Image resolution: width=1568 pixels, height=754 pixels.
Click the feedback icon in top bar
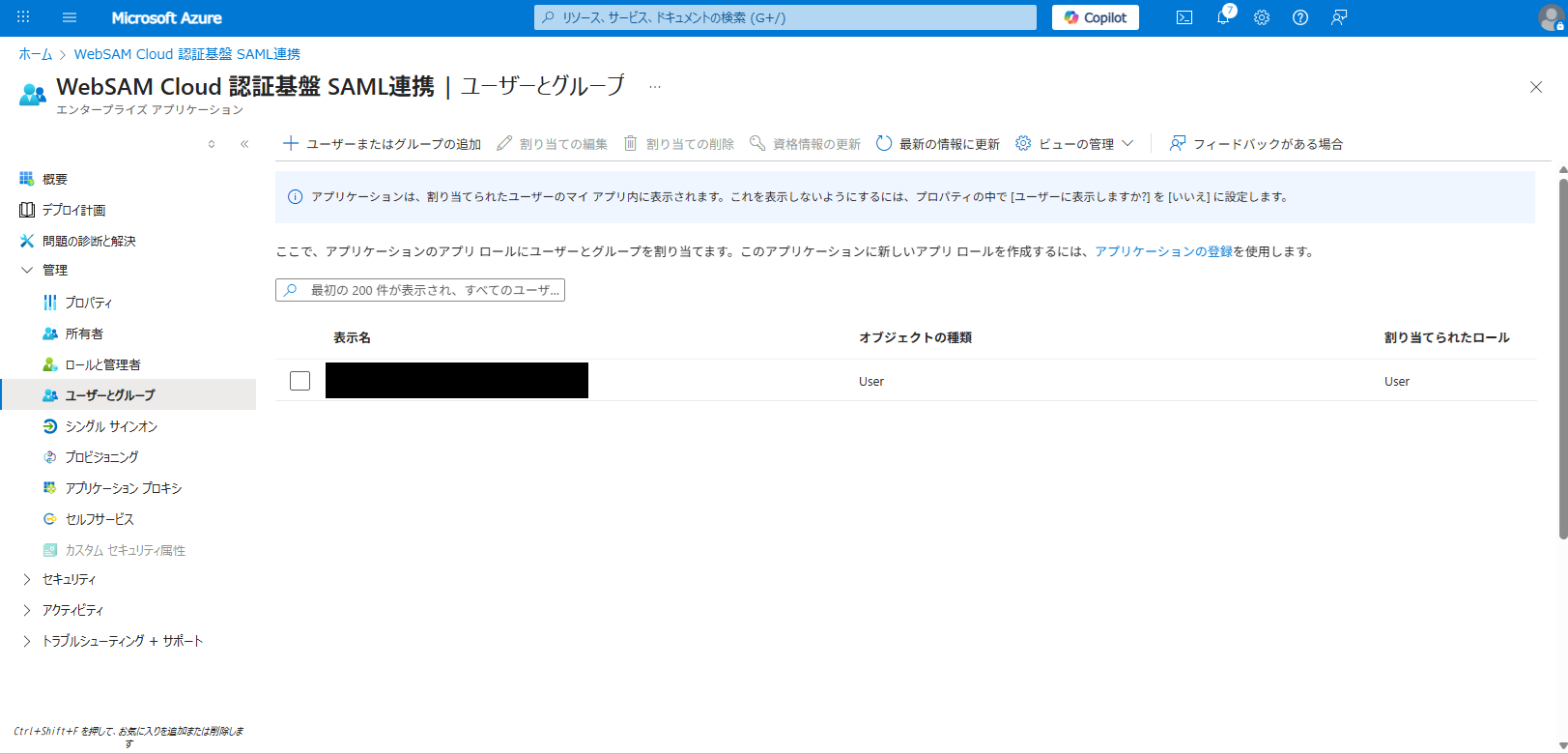tap(1339, 17)
